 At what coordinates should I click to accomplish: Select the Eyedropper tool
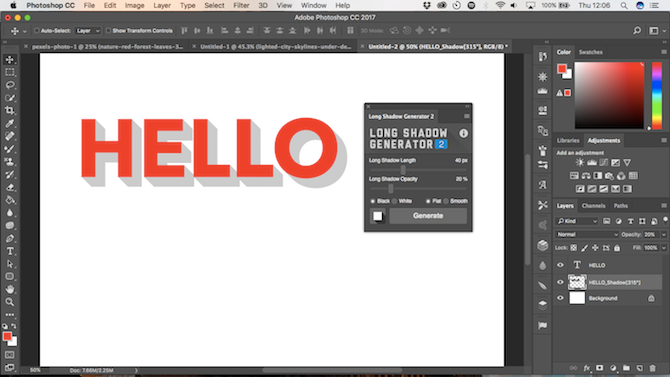10,124
